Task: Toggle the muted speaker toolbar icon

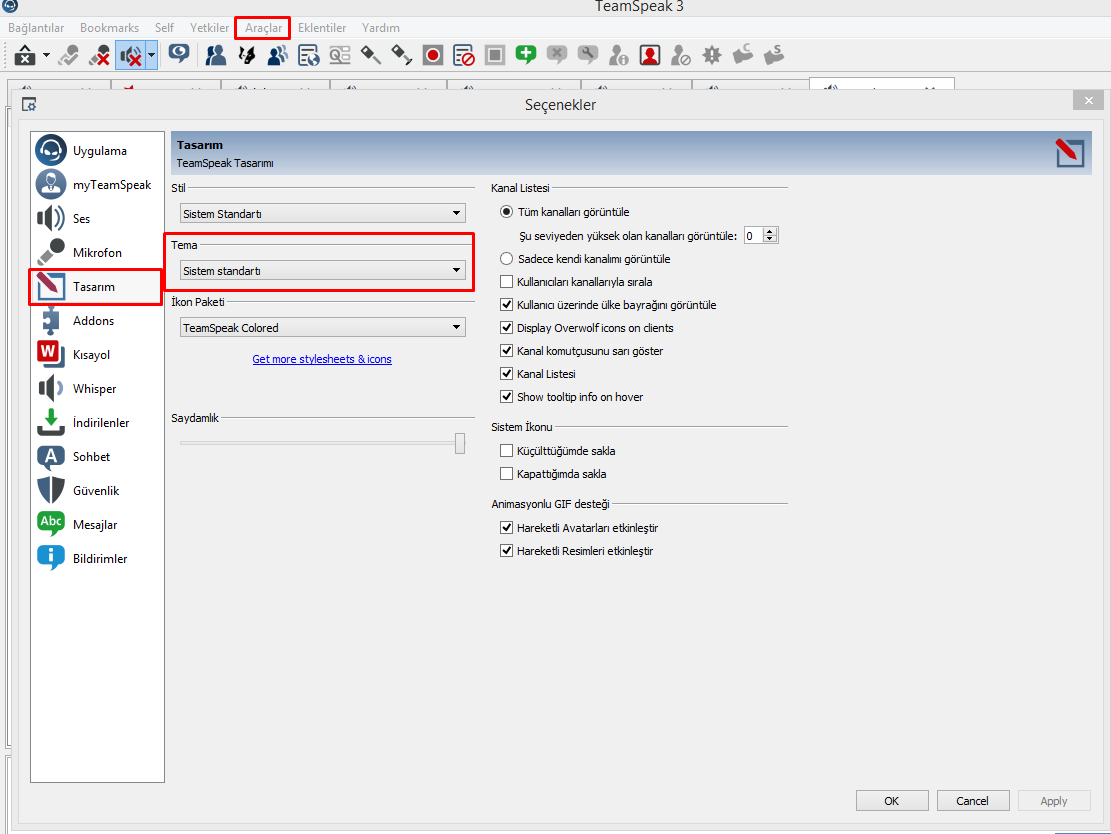Action: click(x=131, y=55)
